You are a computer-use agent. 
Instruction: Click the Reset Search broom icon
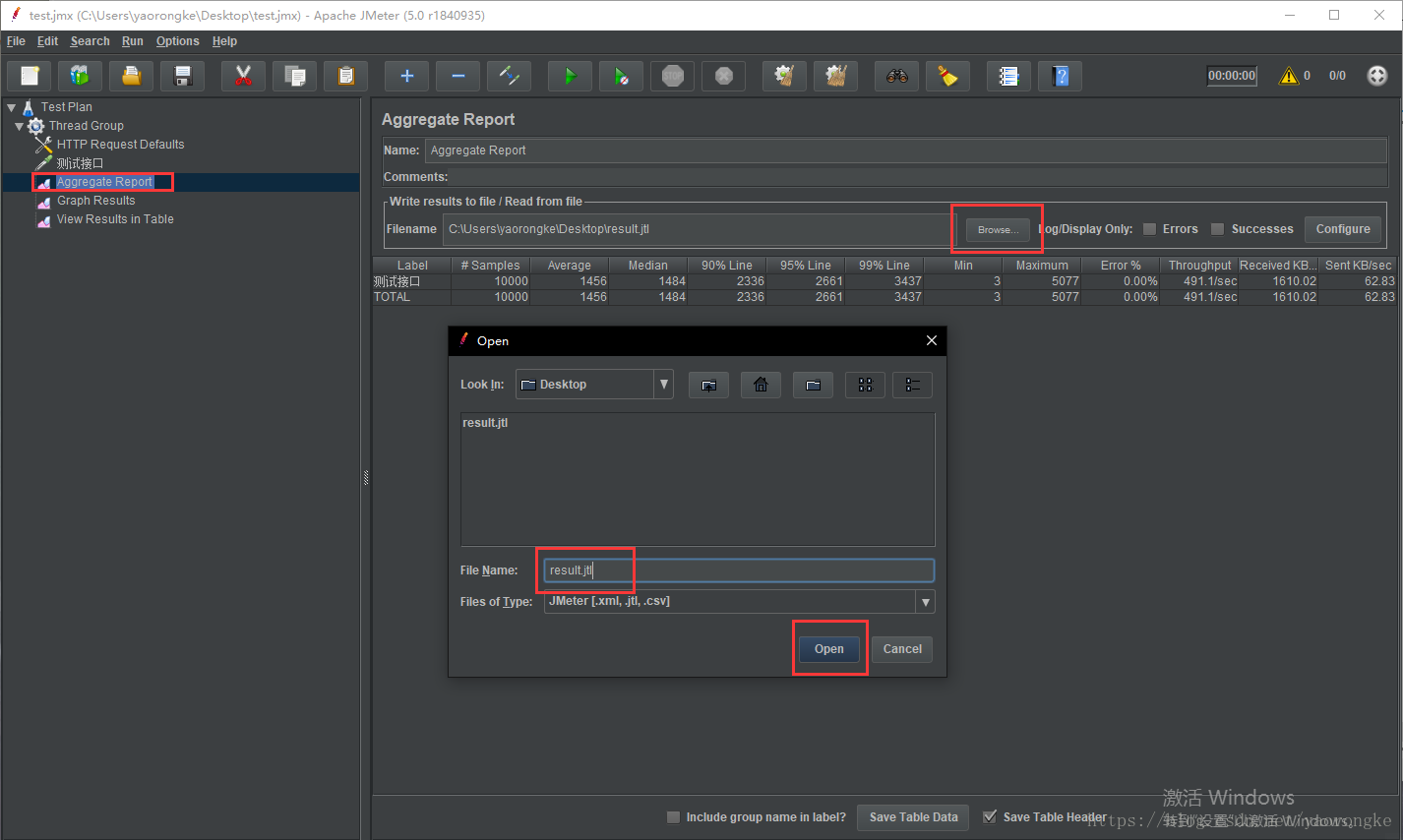tap(947, 76)
